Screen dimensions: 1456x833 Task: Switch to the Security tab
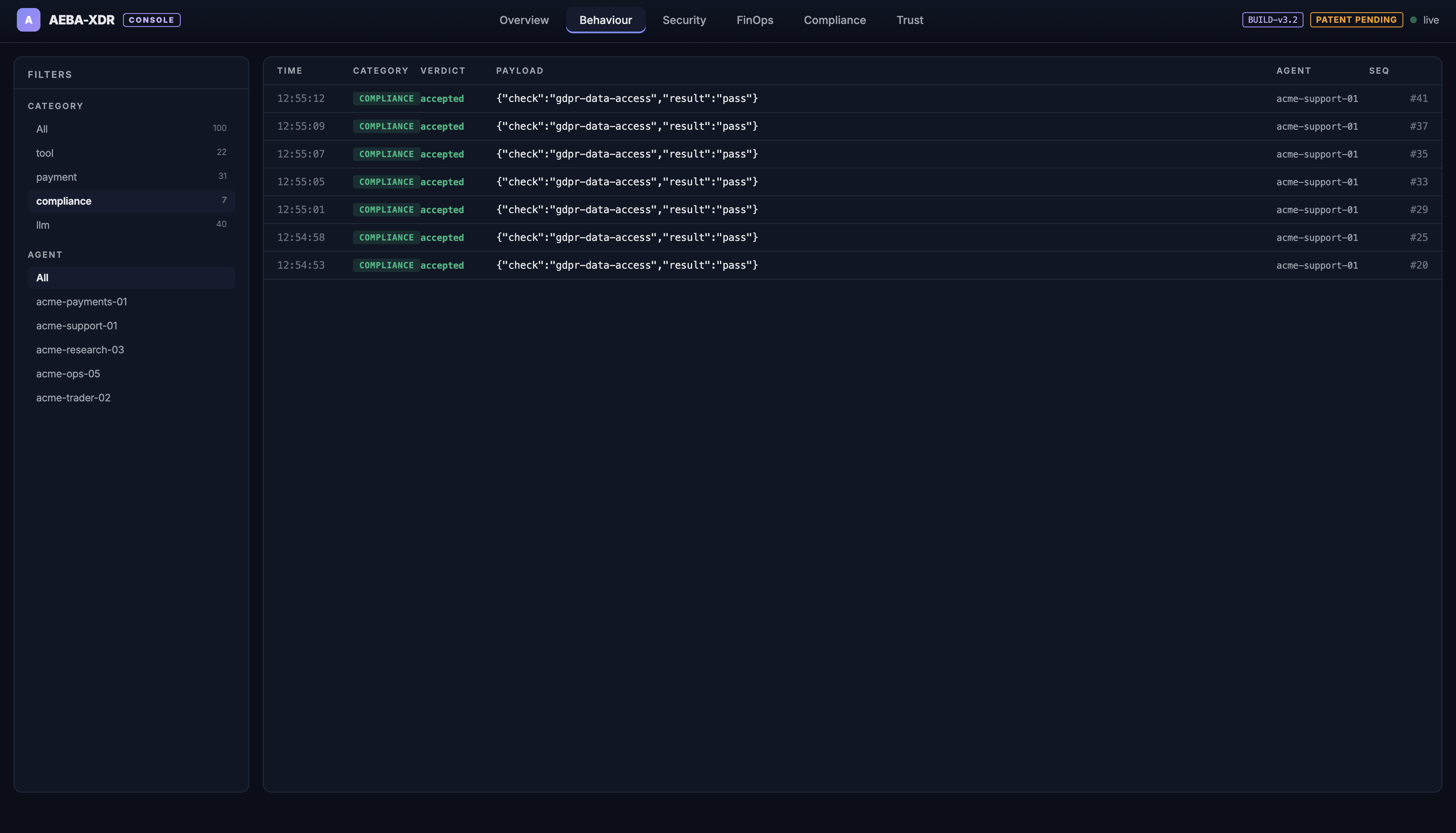[684, 20]
